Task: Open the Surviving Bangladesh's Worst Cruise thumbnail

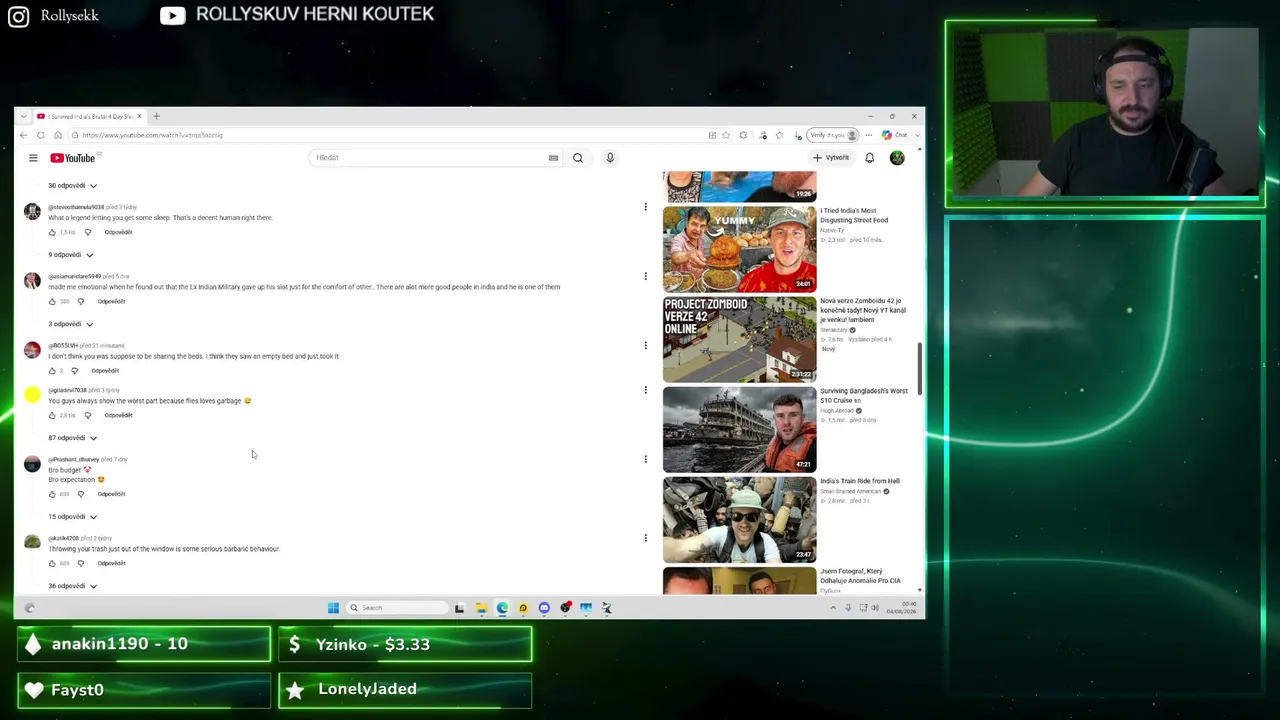Action: point(739,430)
